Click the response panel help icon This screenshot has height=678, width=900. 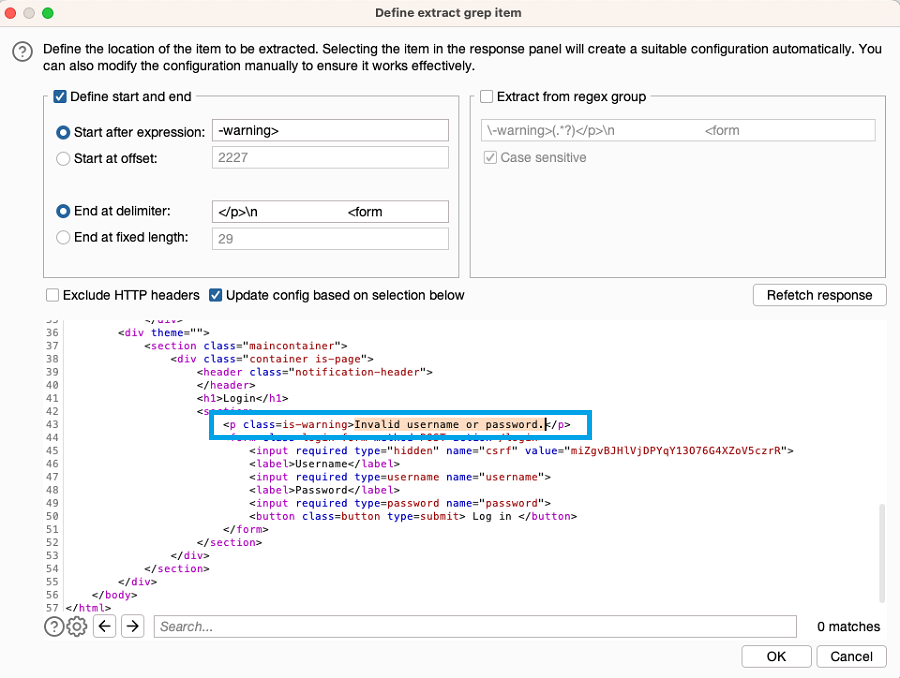click(x=54, y=626)
